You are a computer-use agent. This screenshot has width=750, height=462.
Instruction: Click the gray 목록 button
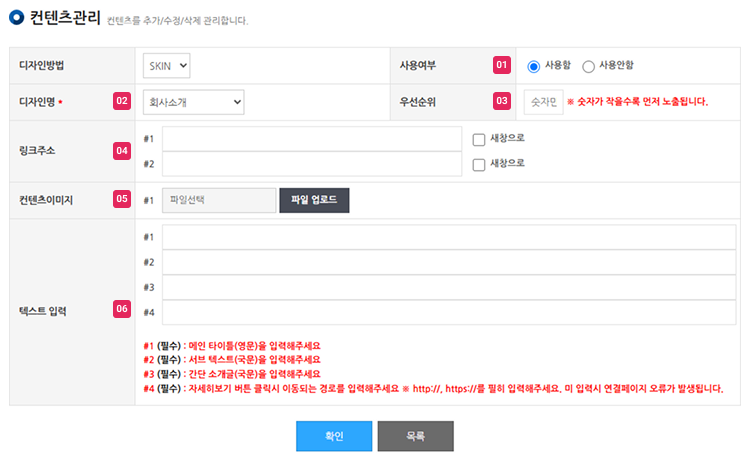[416, 436]
